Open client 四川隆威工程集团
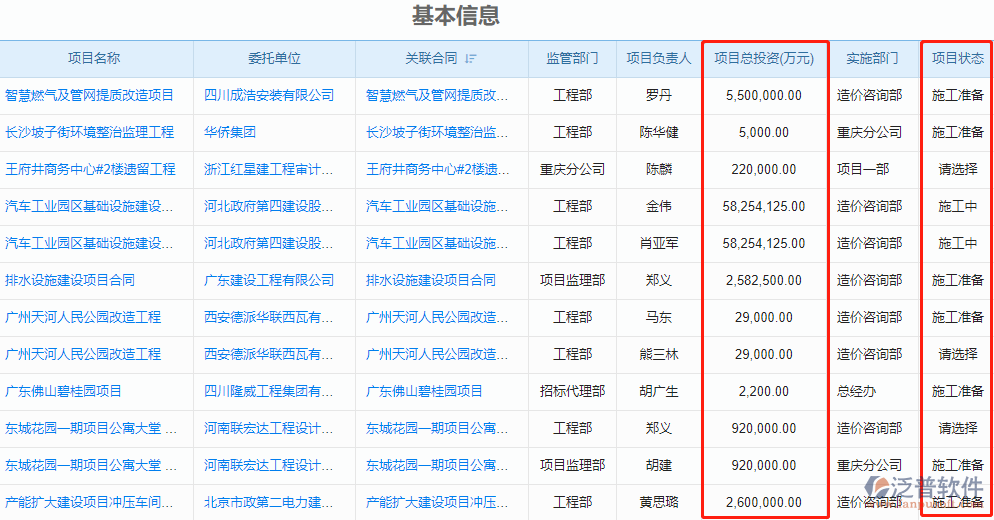Screen dimensions: 994x520 pos(268,391)
